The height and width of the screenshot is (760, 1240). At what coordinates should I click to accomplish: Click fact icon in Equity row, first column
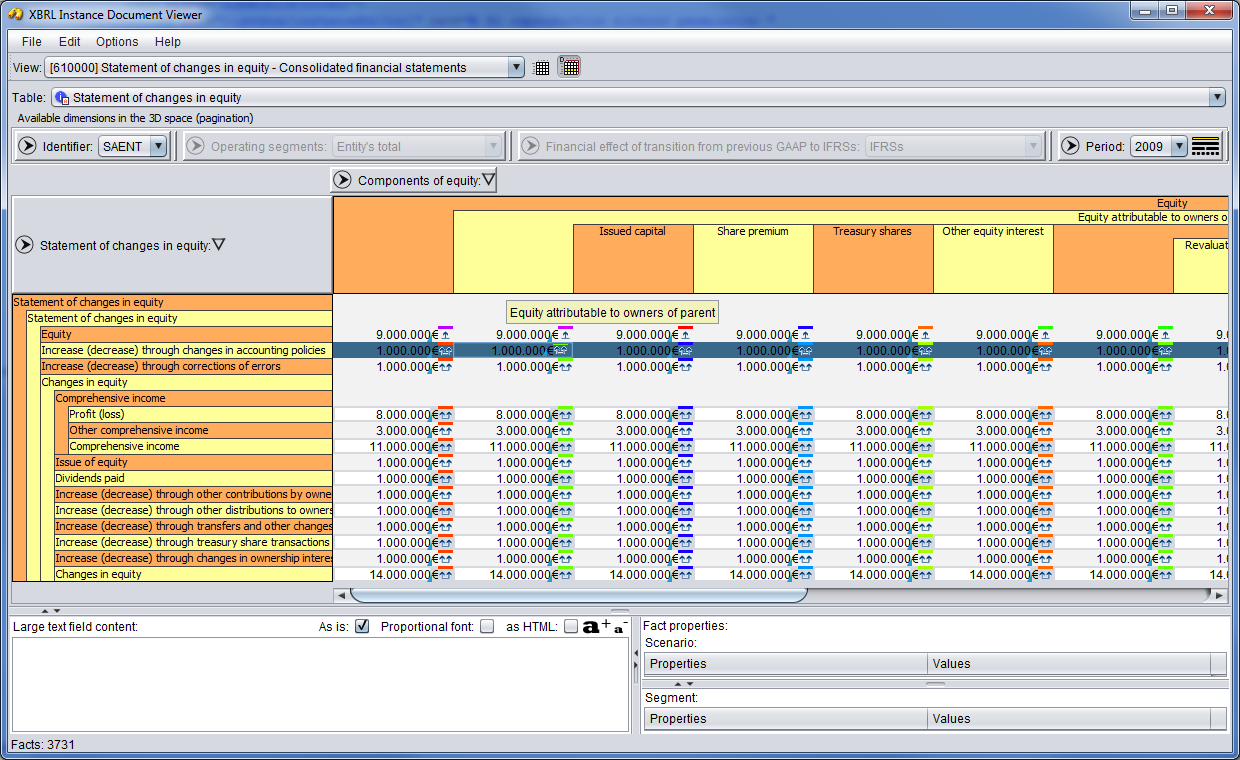pos(446,334)
